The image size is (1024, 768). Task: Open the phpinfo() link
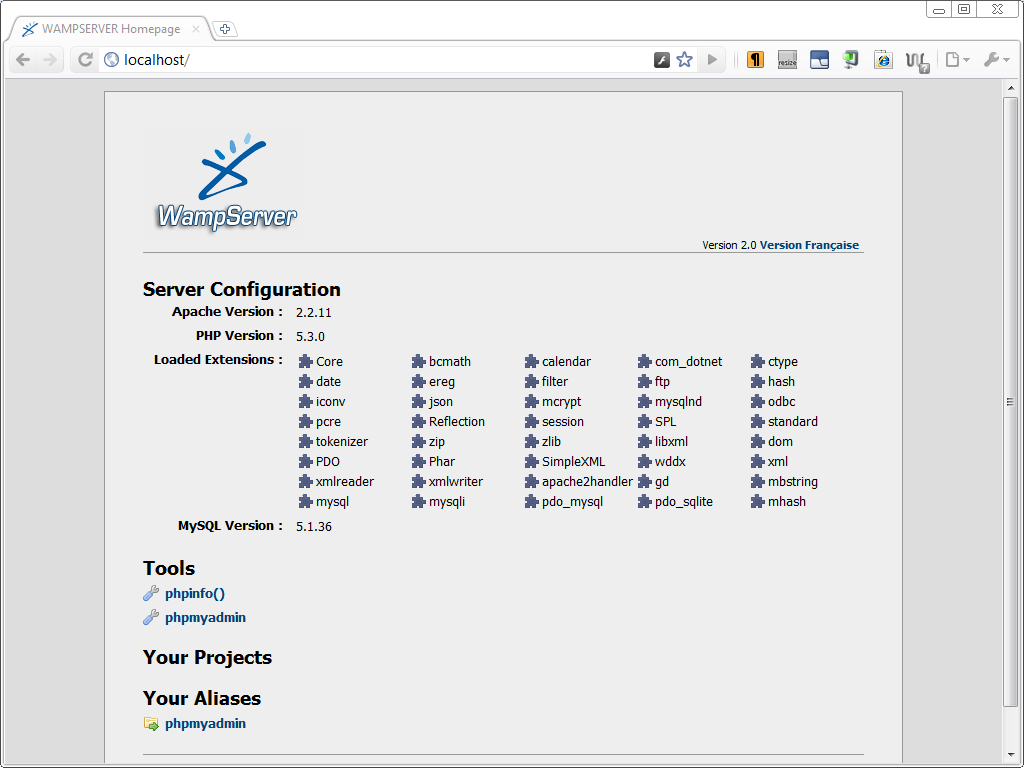click(x=195, y=594)
